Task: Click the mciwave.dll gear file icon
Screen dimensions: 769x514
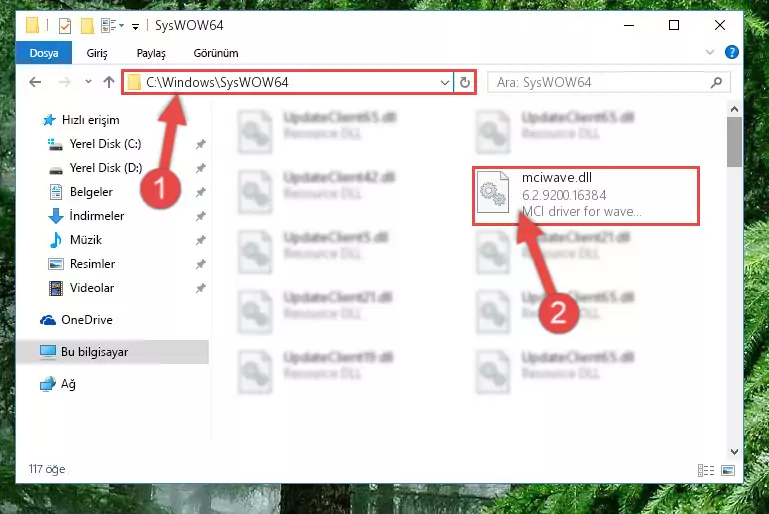Action: (492, 192)
